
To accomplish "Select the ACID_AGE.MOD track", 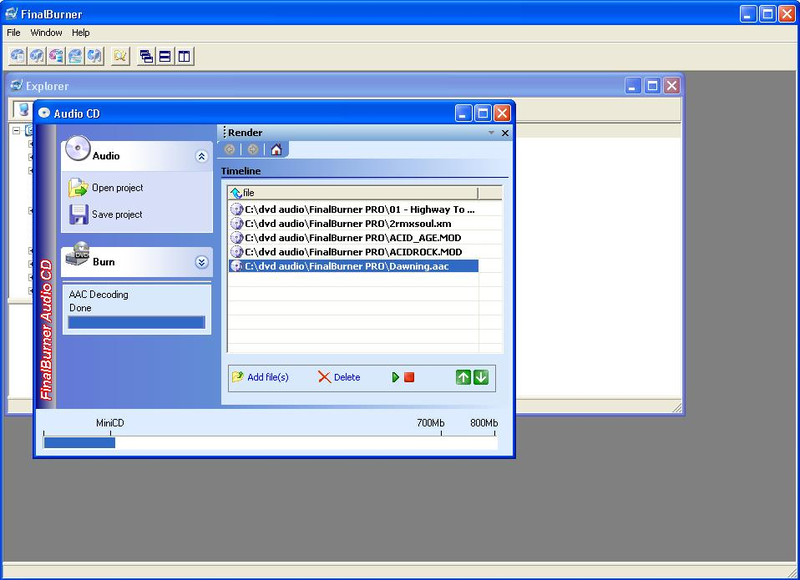I will pos(354,238).
